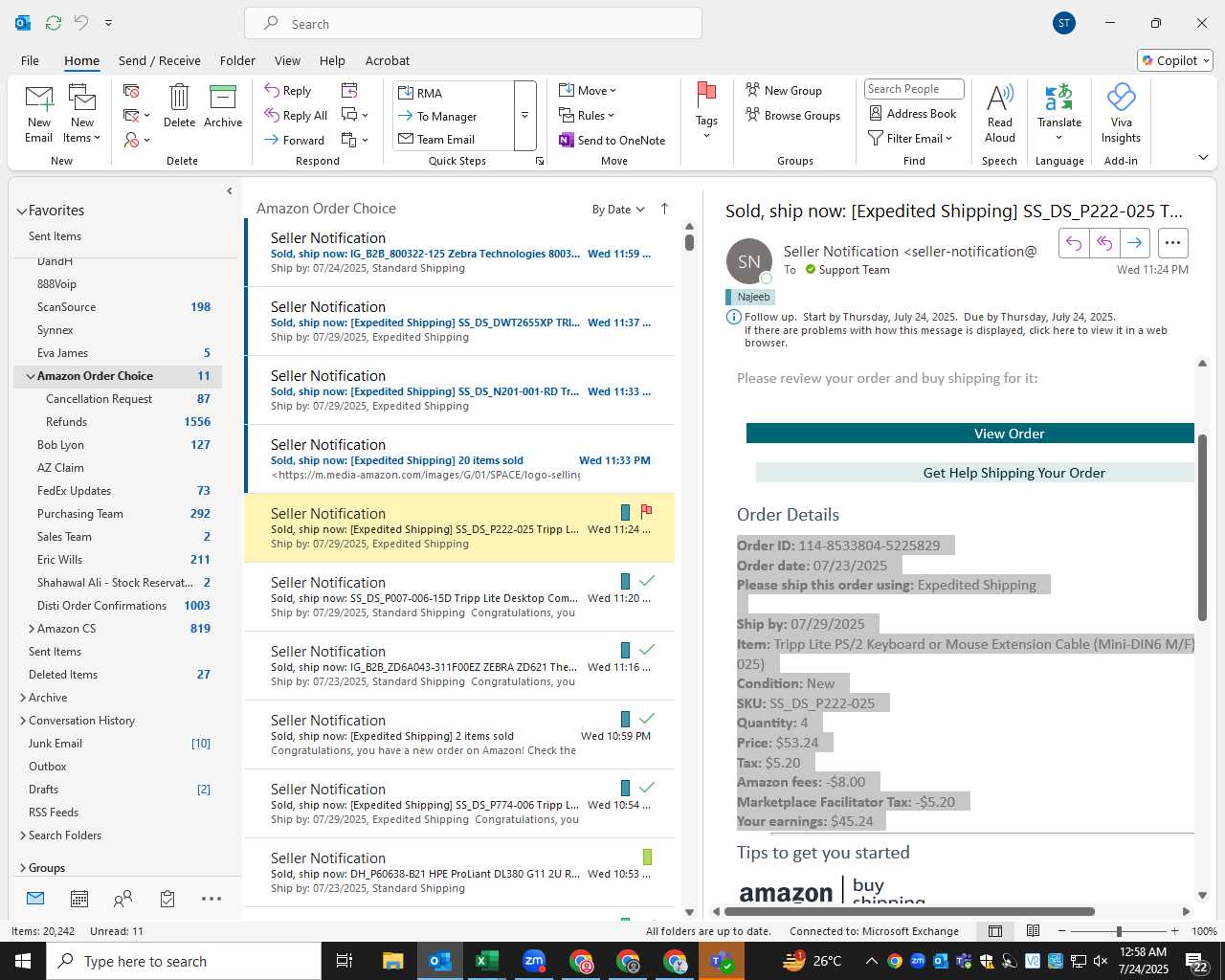
Task: Expand the Amazon CS folder
Action: pyautogui.click(x=32, y=629)
